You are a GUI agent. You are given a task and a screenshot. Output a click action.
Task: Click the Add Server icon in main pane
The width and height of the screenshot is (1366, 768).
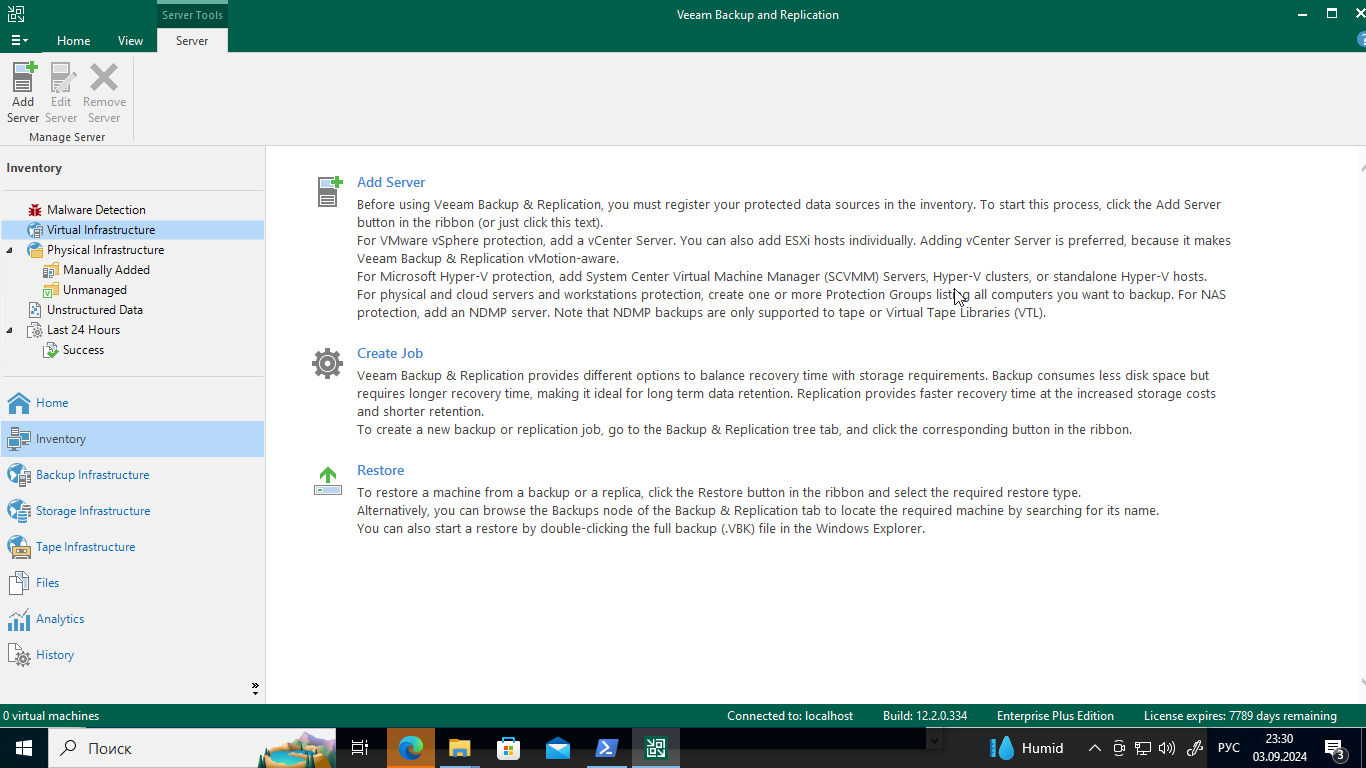pyautogui.click(x=329, y=191)
